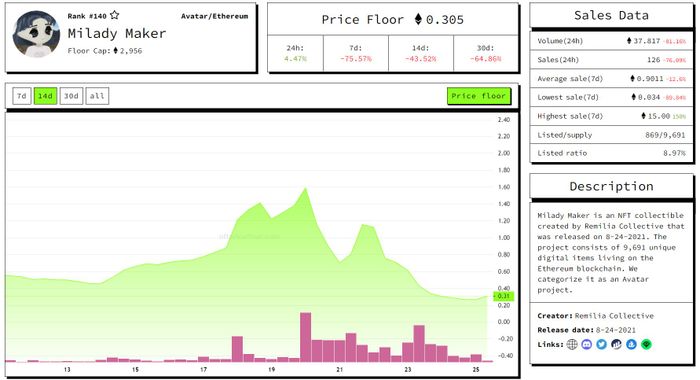Screen dimensions: 700x380
Task: Click the Remilia Collective creator name
Action: 614,316
